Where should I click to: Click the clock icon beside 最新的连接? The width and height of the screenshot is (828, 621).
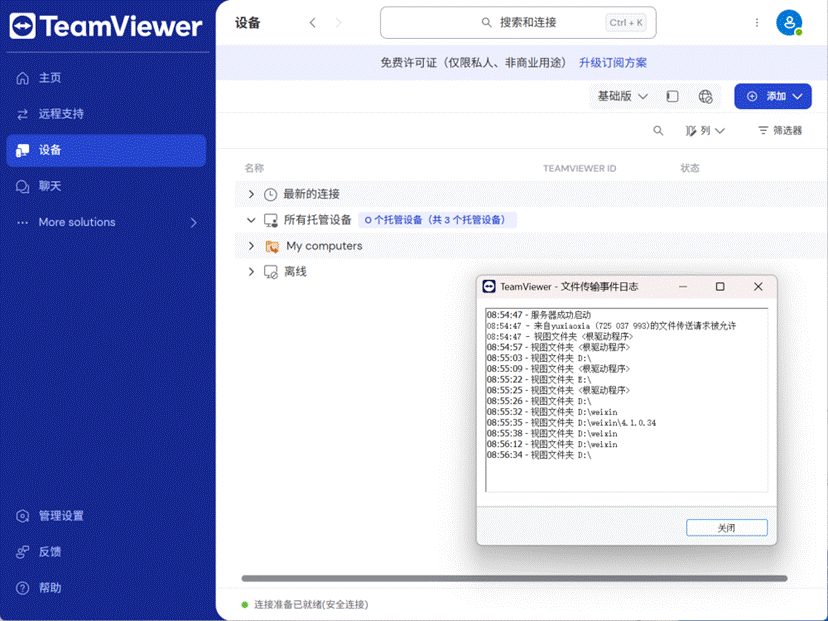[x=270, y=194]
